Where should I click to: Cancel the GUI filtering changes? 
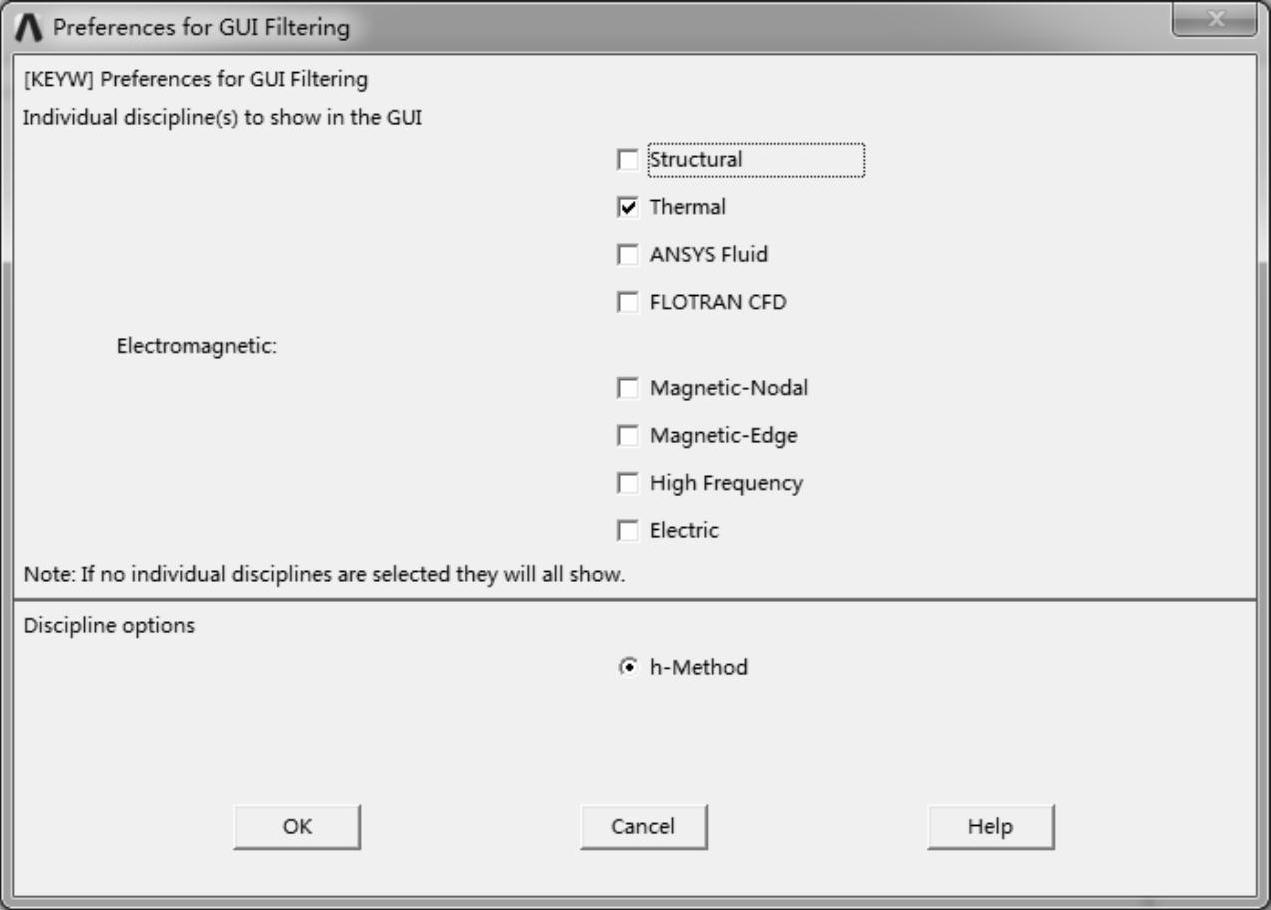643,827
